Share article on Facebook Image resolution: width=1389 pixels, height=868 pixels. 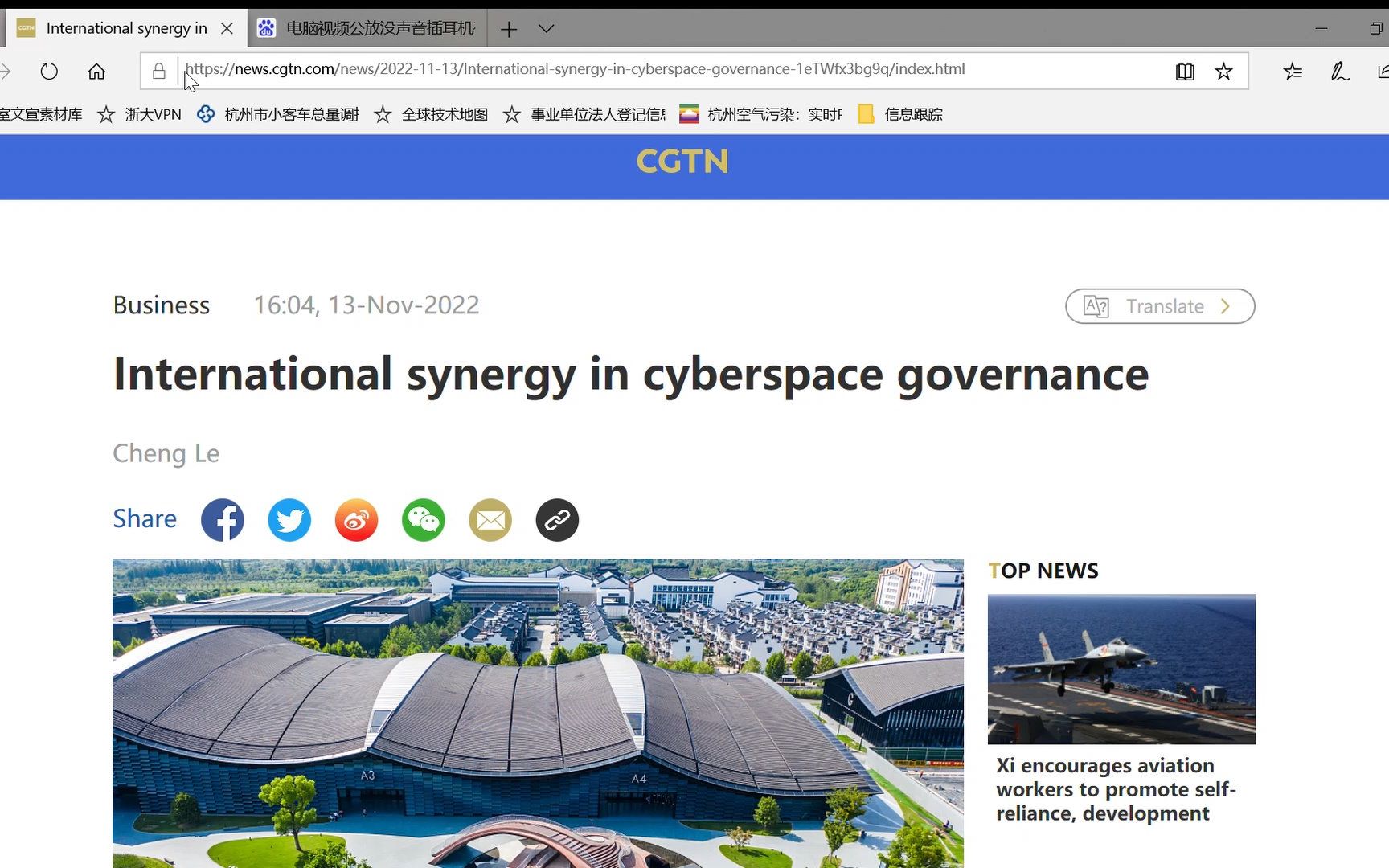point(223,520)
